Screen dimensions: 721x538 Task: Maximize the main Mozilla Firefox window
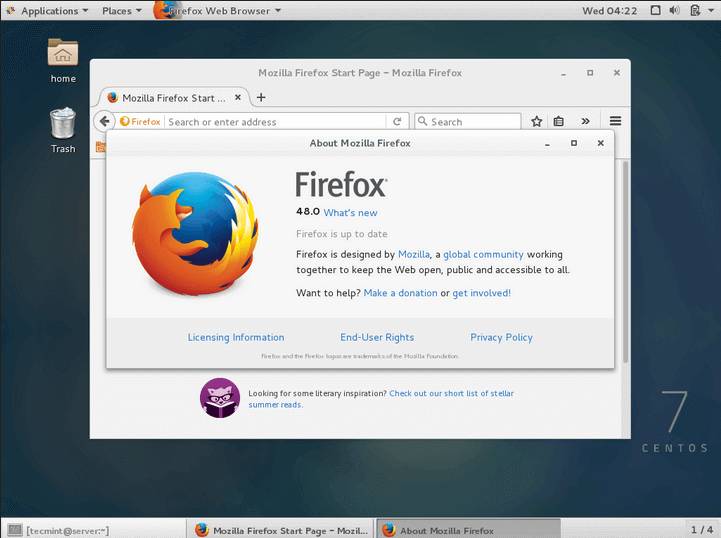[590, 73]
